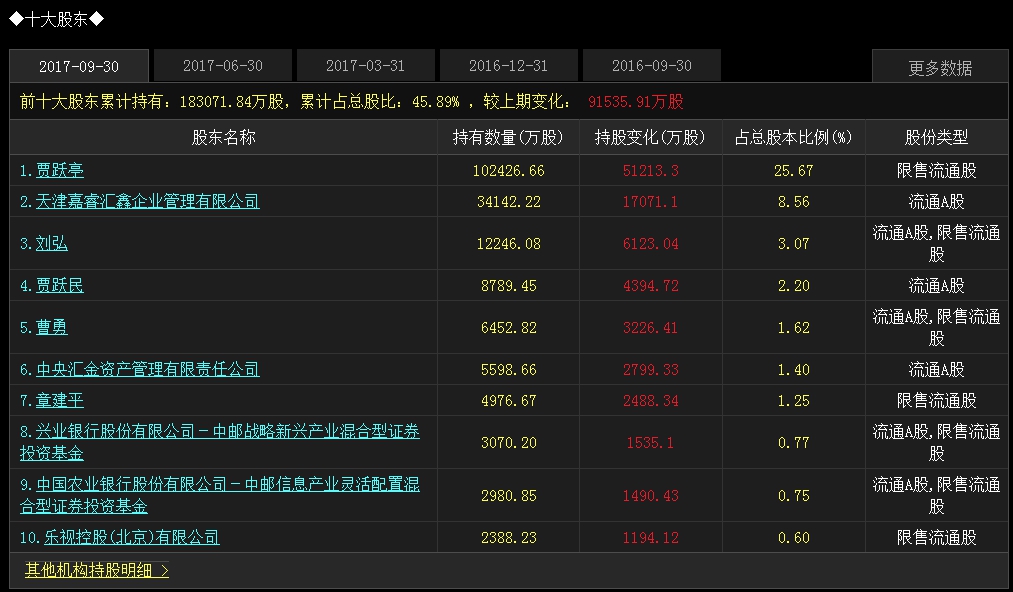The width and height of the screenshot is (1013, 592).
Task: Click the 占总股本比例(%) column header
Action: [x=793, y=138]
